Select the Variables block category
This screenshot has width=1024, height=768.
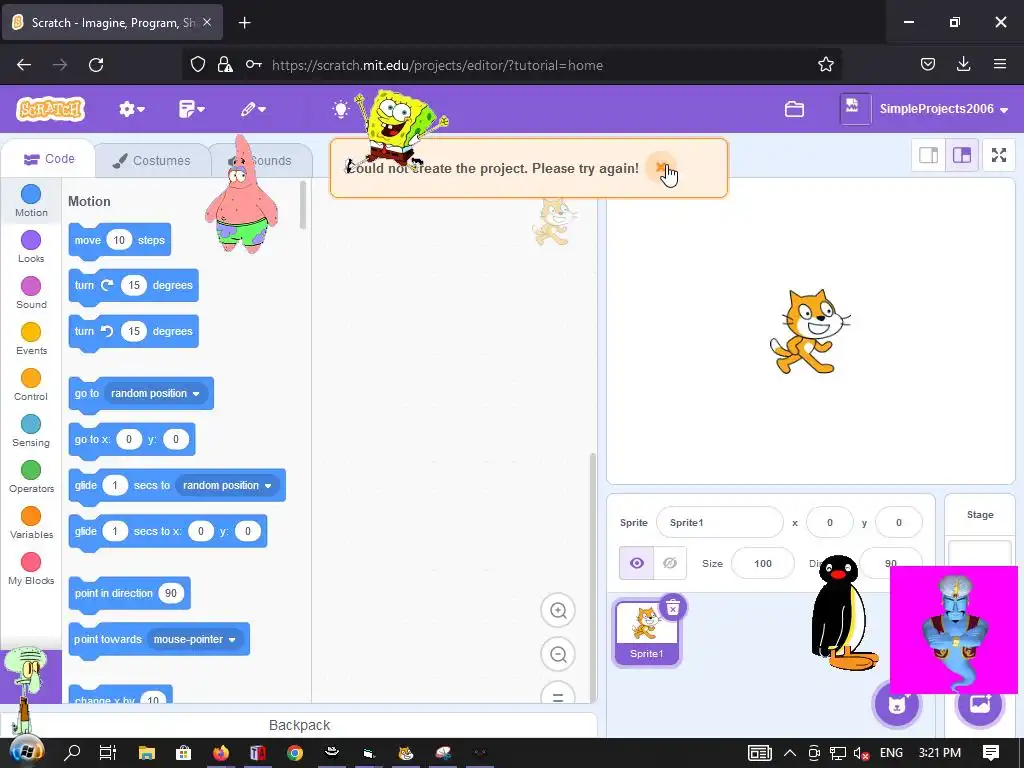coord(31,523)
